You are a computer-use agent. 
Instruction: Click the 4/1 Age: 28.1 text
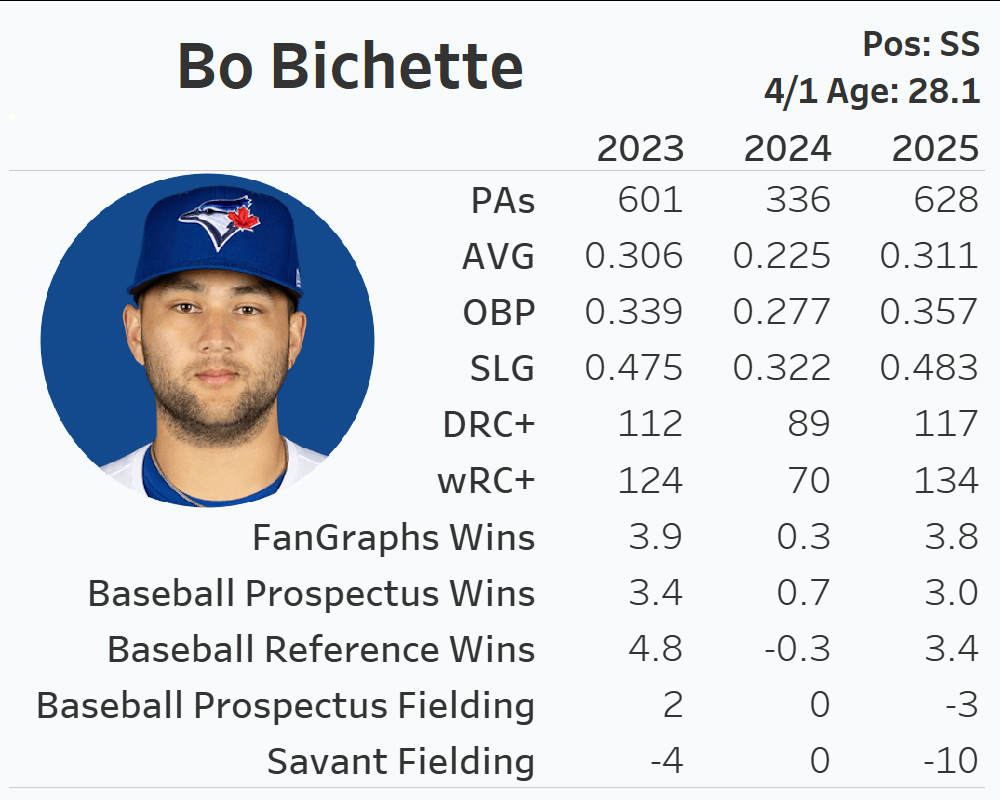tap(871, 92)
